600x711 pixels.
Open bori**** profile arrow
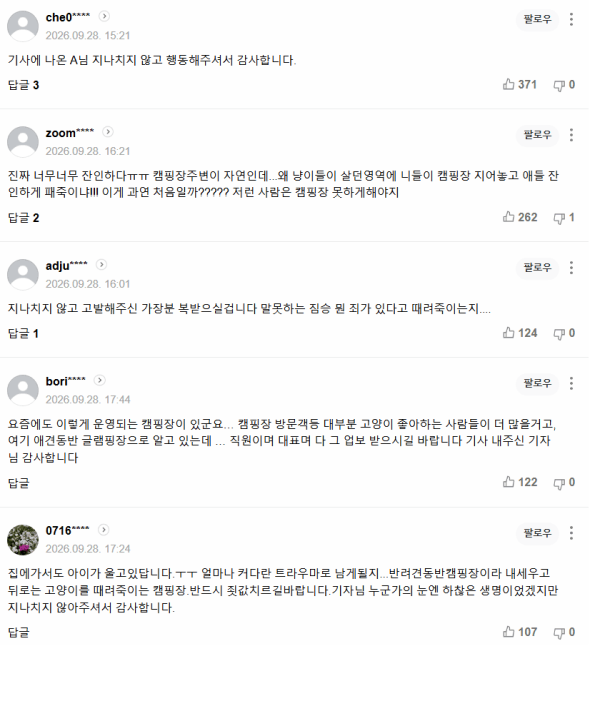point(100,380)
